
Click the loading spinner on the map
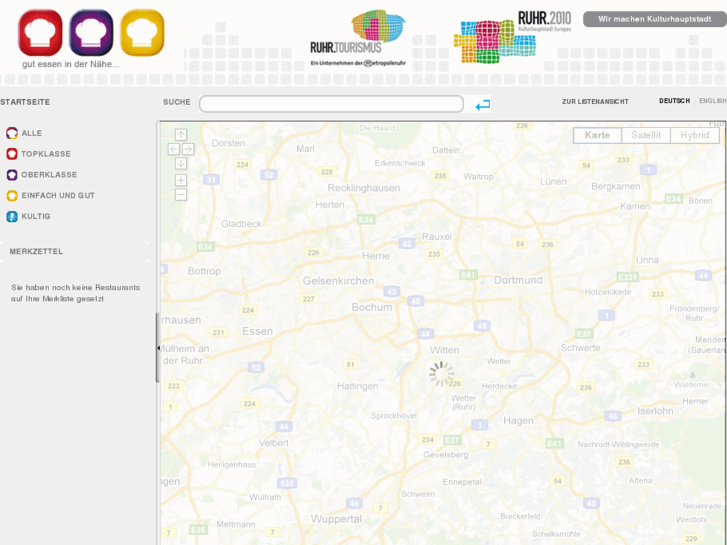[441, 374]
